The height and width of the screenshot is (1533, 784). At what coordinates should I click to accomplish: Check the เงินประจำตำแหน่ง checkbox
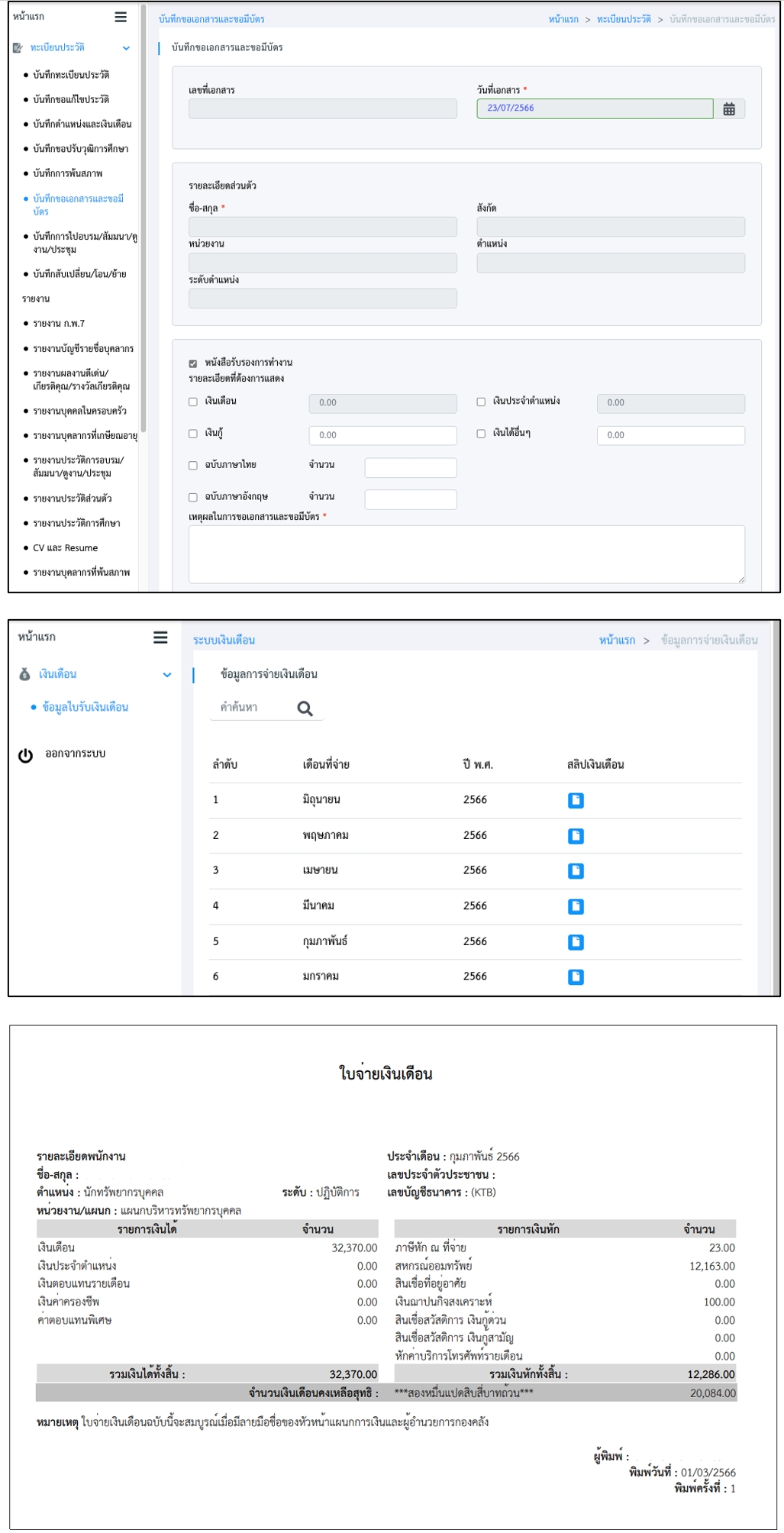481,402
